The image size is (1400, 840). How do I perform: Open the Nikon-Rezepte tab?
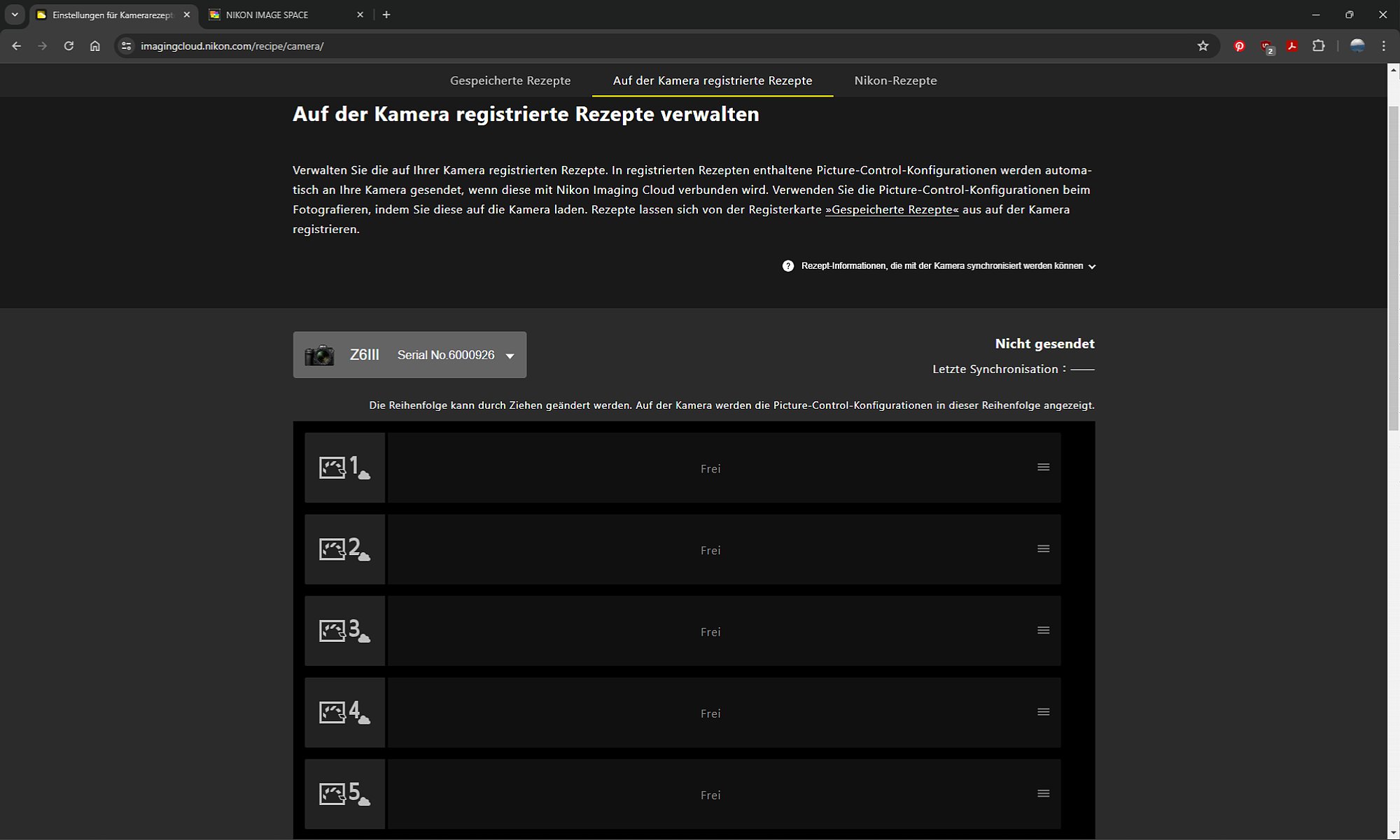pos(895,80)
